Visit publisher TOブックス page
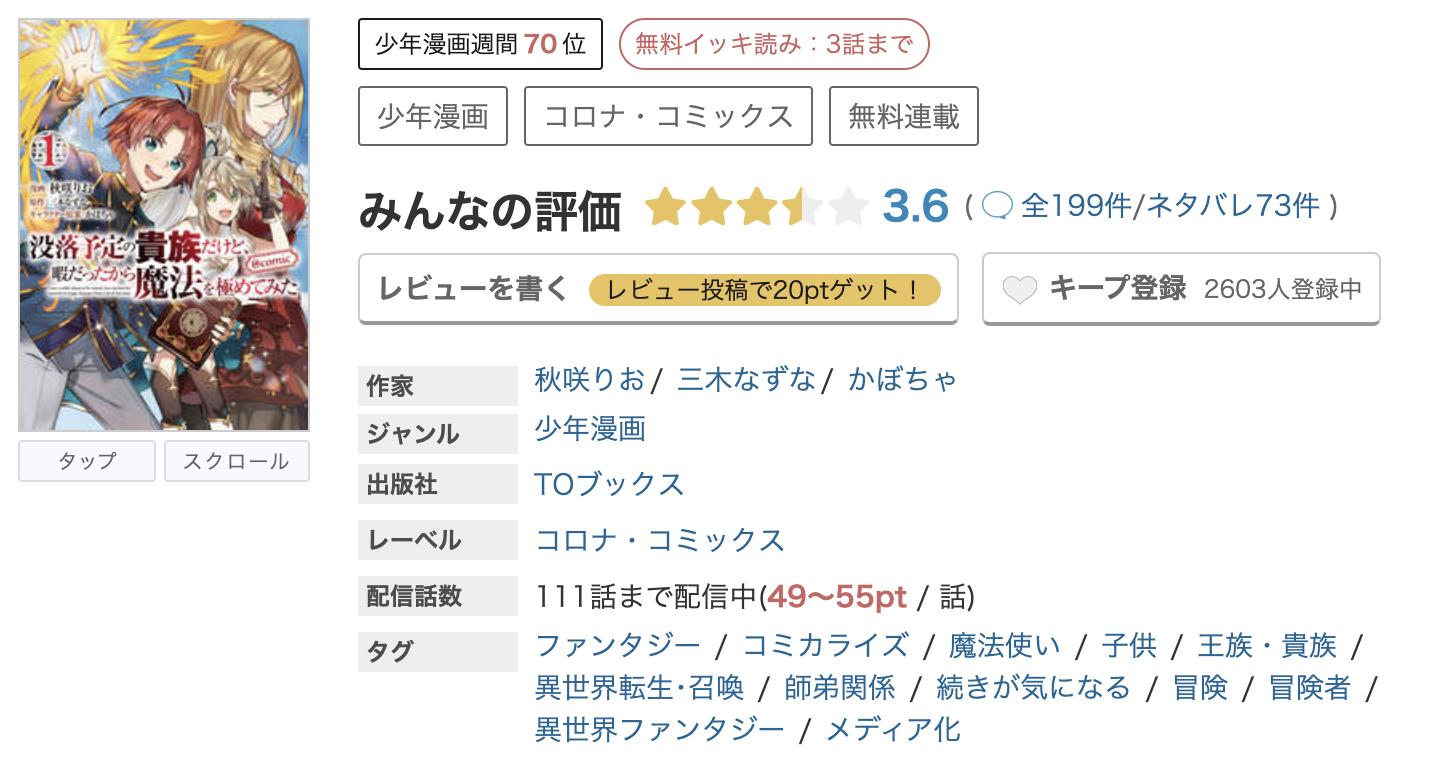The image size is (1432, 764). [x=610, y=484]
